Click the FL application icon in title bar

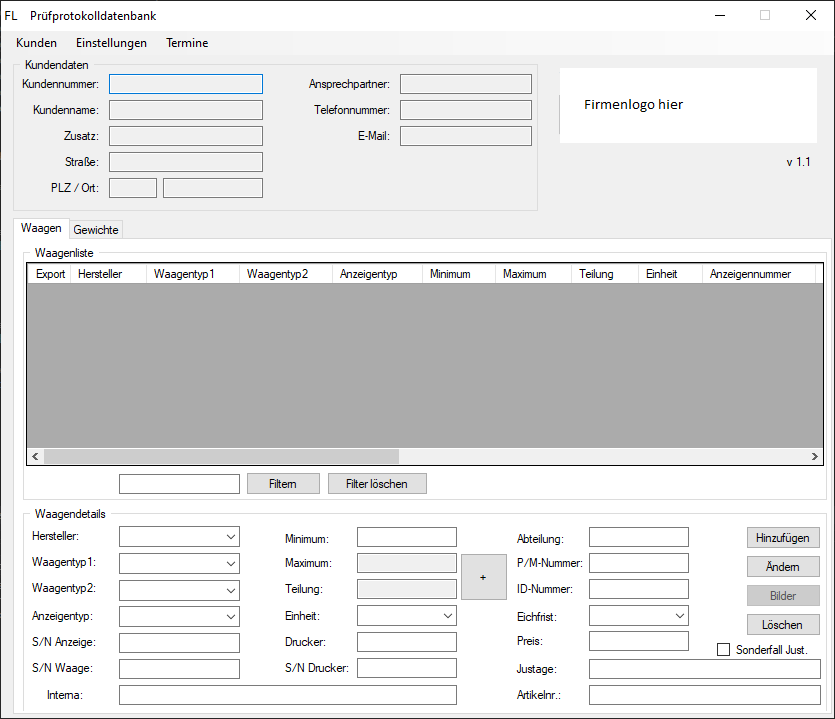pyautogui.click(x=11, y=15)
